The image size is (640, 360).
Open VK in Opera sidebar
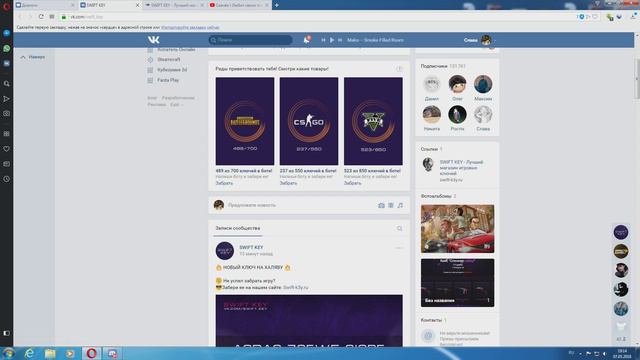click(7, 63)
